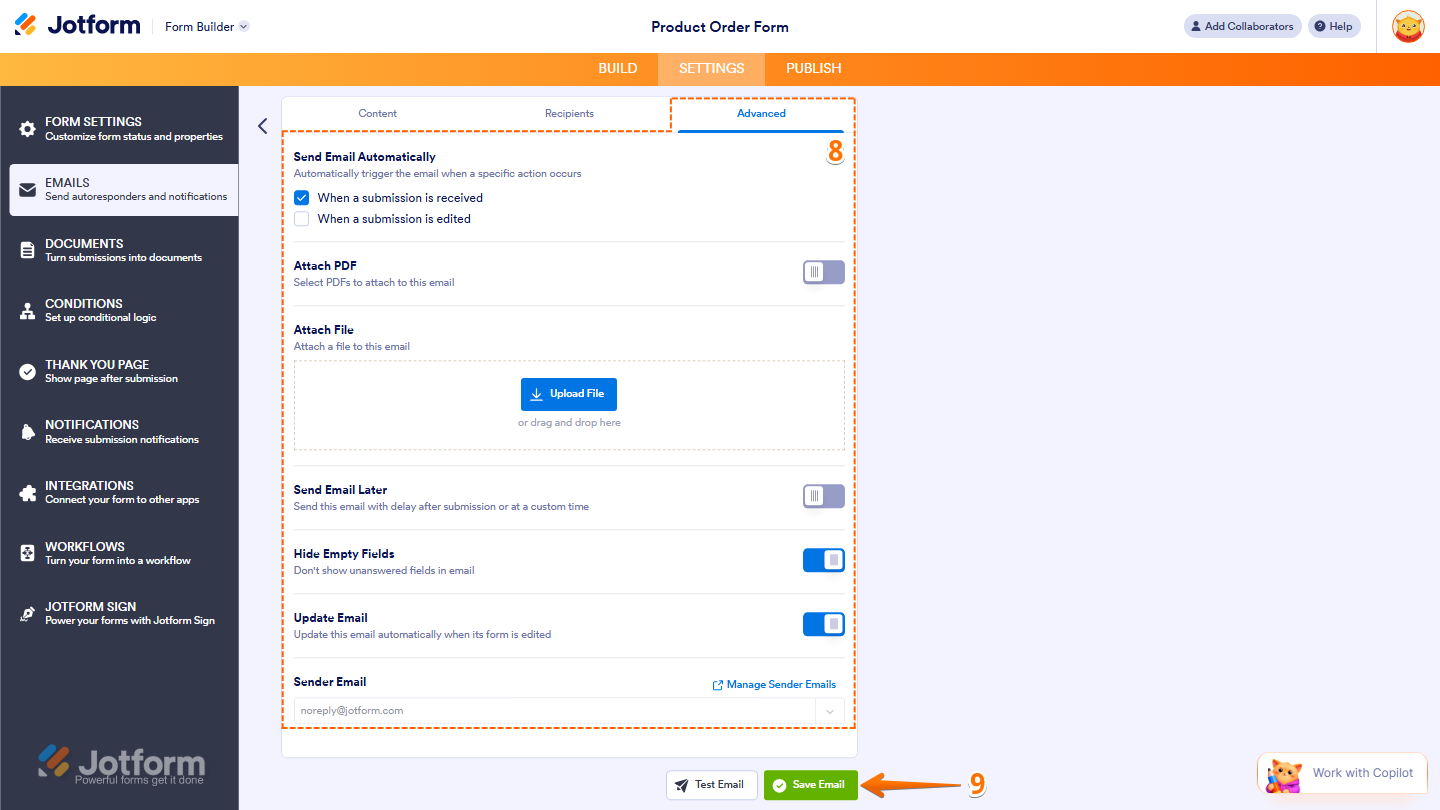Uncheck 'When a submission is received'
The image size is (1440, 810).
[301, 197]
